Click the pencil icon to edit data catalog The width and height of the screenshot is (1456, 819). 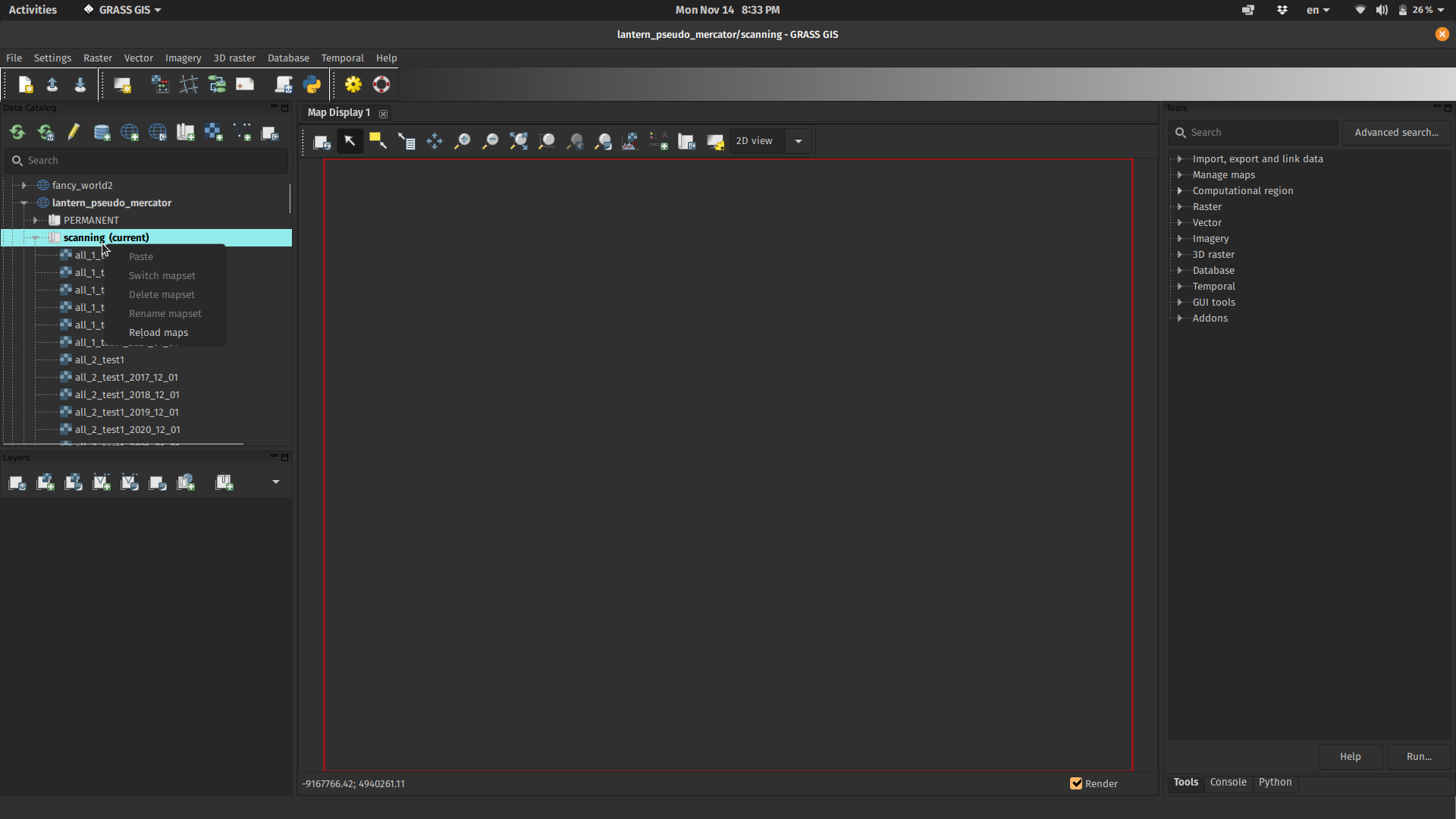[x=74, y=132]
